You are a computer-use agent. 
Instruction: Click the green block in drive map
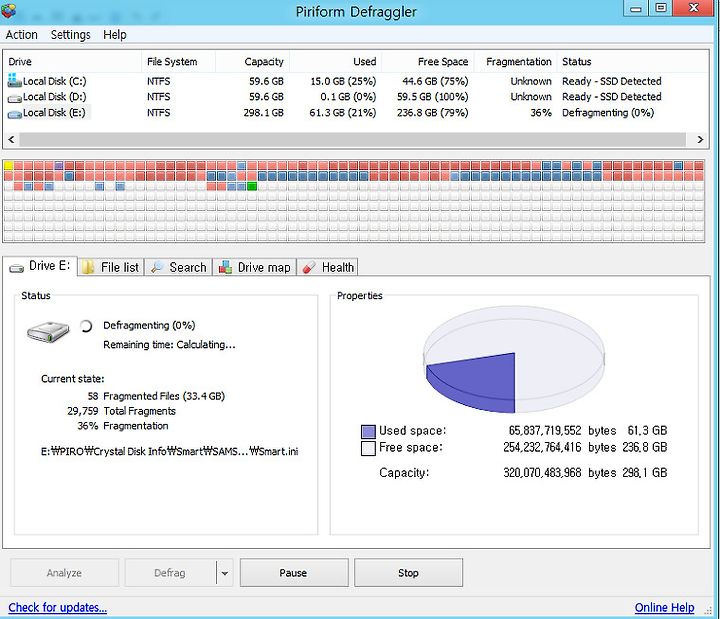coord(252,186)
